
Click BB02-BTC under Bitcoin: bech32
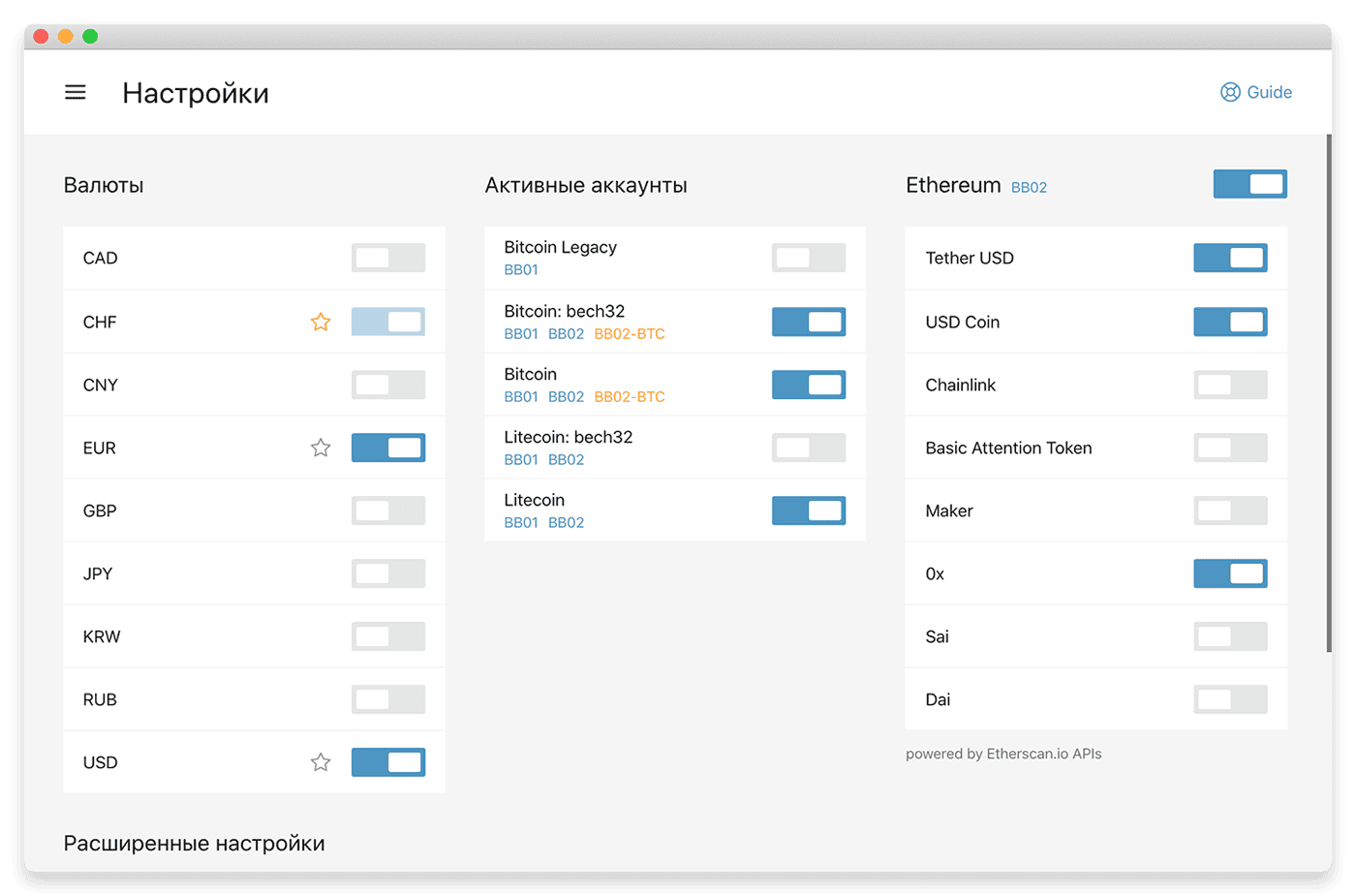point(630,334)
